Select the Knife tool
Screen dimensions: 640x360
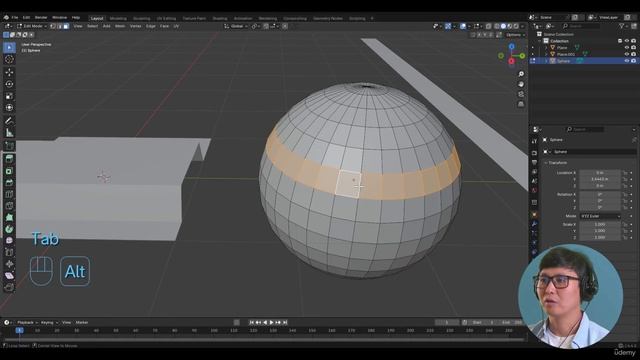(9, 206)
